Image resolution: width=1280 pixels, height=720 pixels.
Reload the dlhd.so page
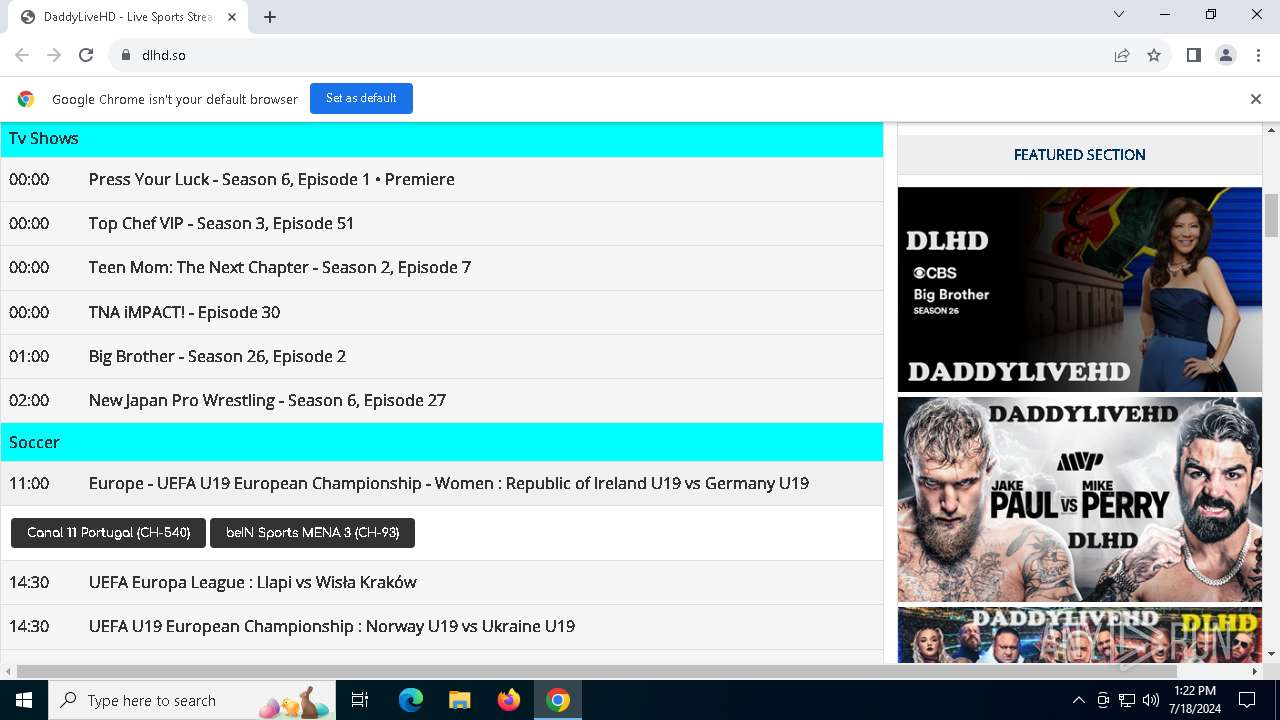point(86,55)
